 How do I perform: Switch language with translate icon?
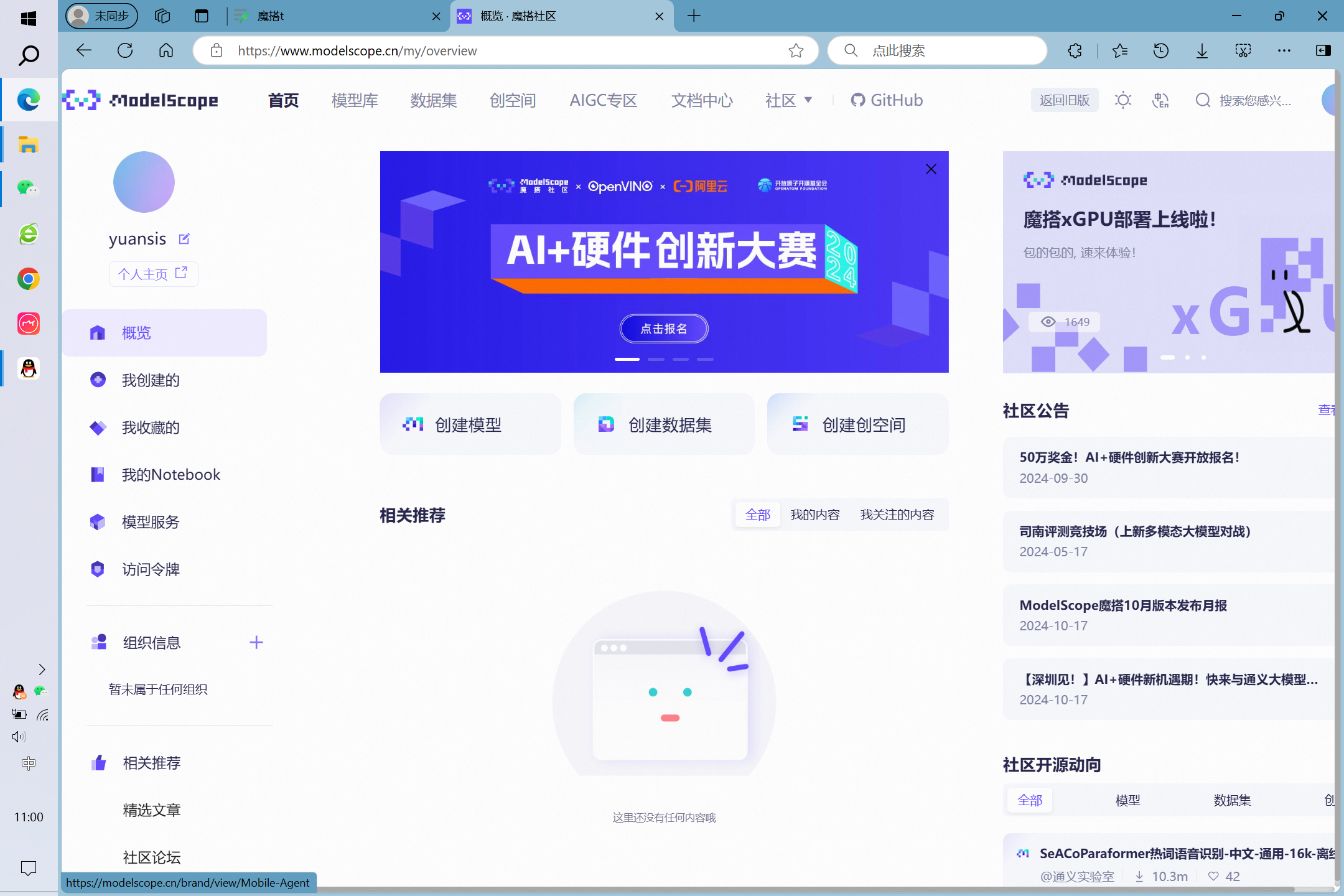pyautogui.click(x=1161, y=100)
